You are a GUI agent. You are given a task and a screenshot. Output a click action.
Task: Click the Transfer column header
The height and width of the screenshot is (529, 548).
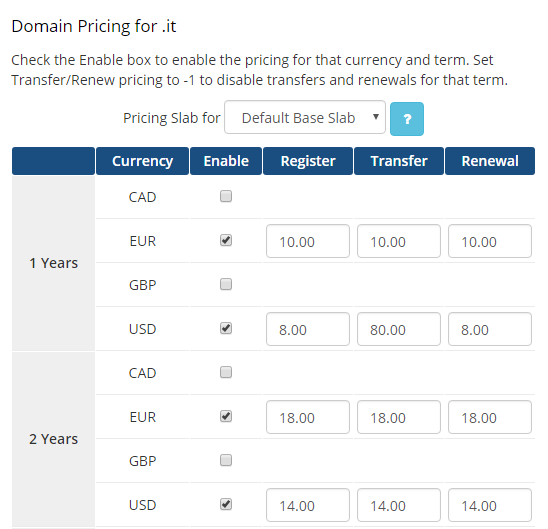click(x=399, y=161)
